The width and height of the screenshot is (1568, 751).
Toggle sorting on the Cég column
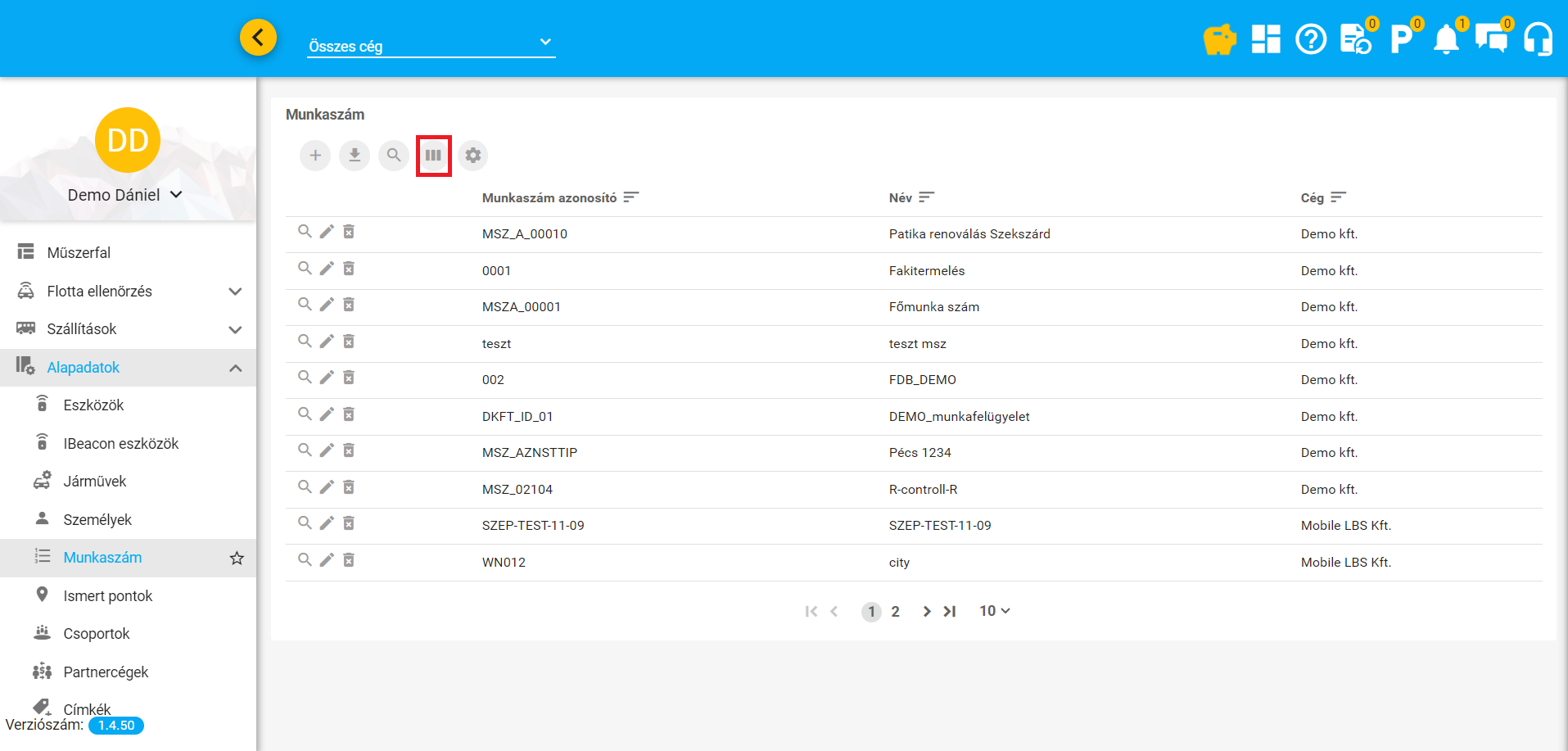(1338, 197)
